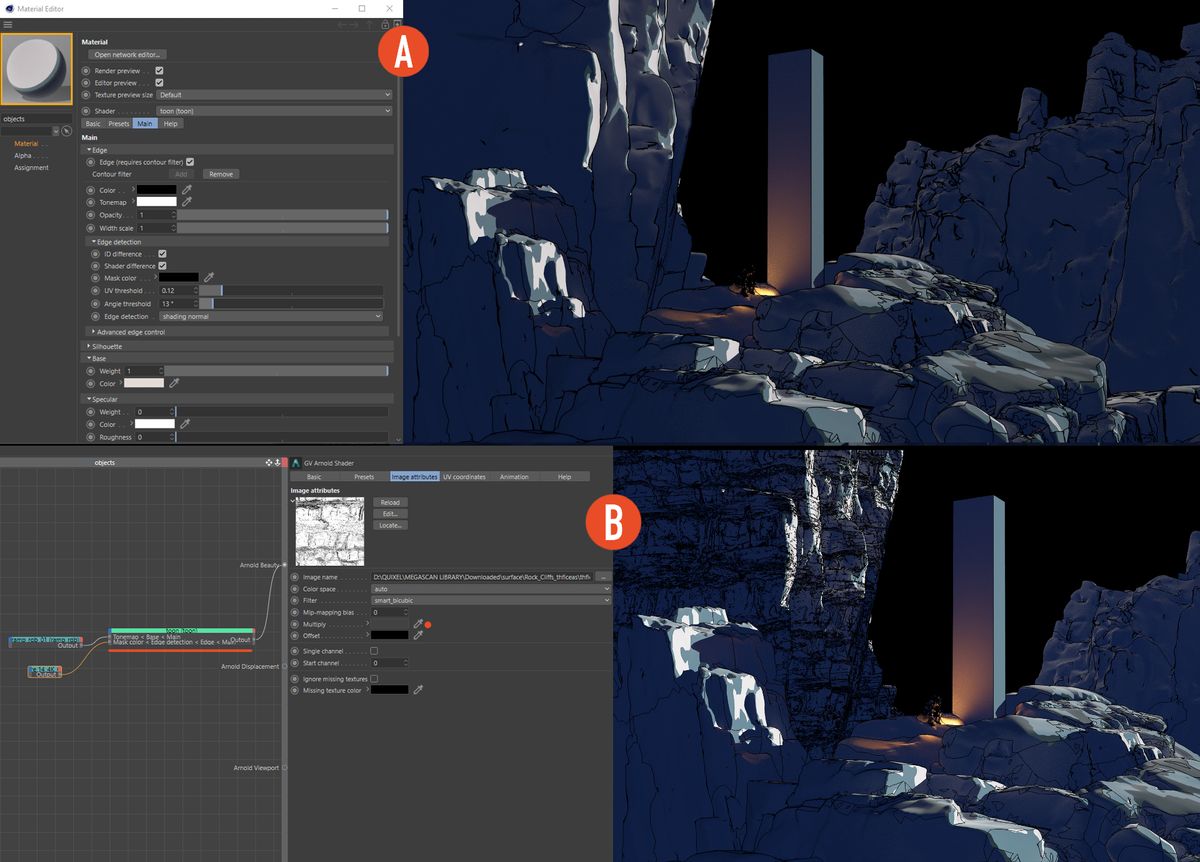Click the black Offset color swatch
Image resolution: width=1200 pixels, height=862 pixels.
(390, 636)
